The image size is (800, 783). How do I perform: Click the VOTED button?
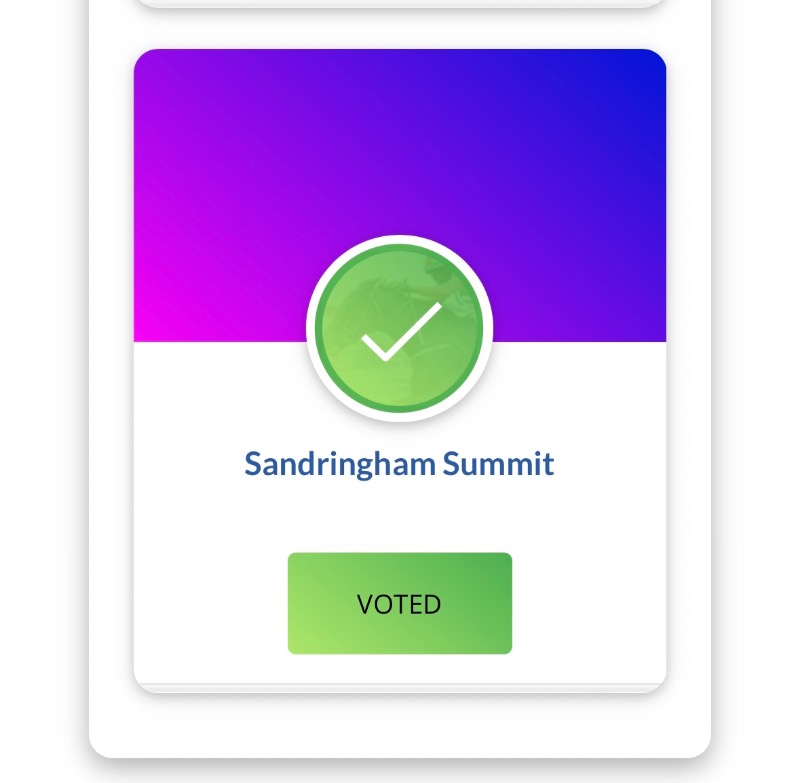(x=399, y=603)
